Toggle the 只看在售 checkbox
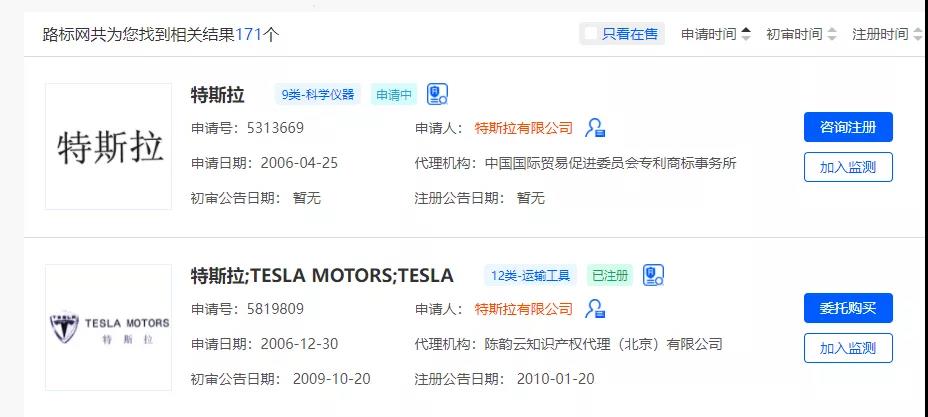Viewport: 928px width, 417px height. point(591,34)
